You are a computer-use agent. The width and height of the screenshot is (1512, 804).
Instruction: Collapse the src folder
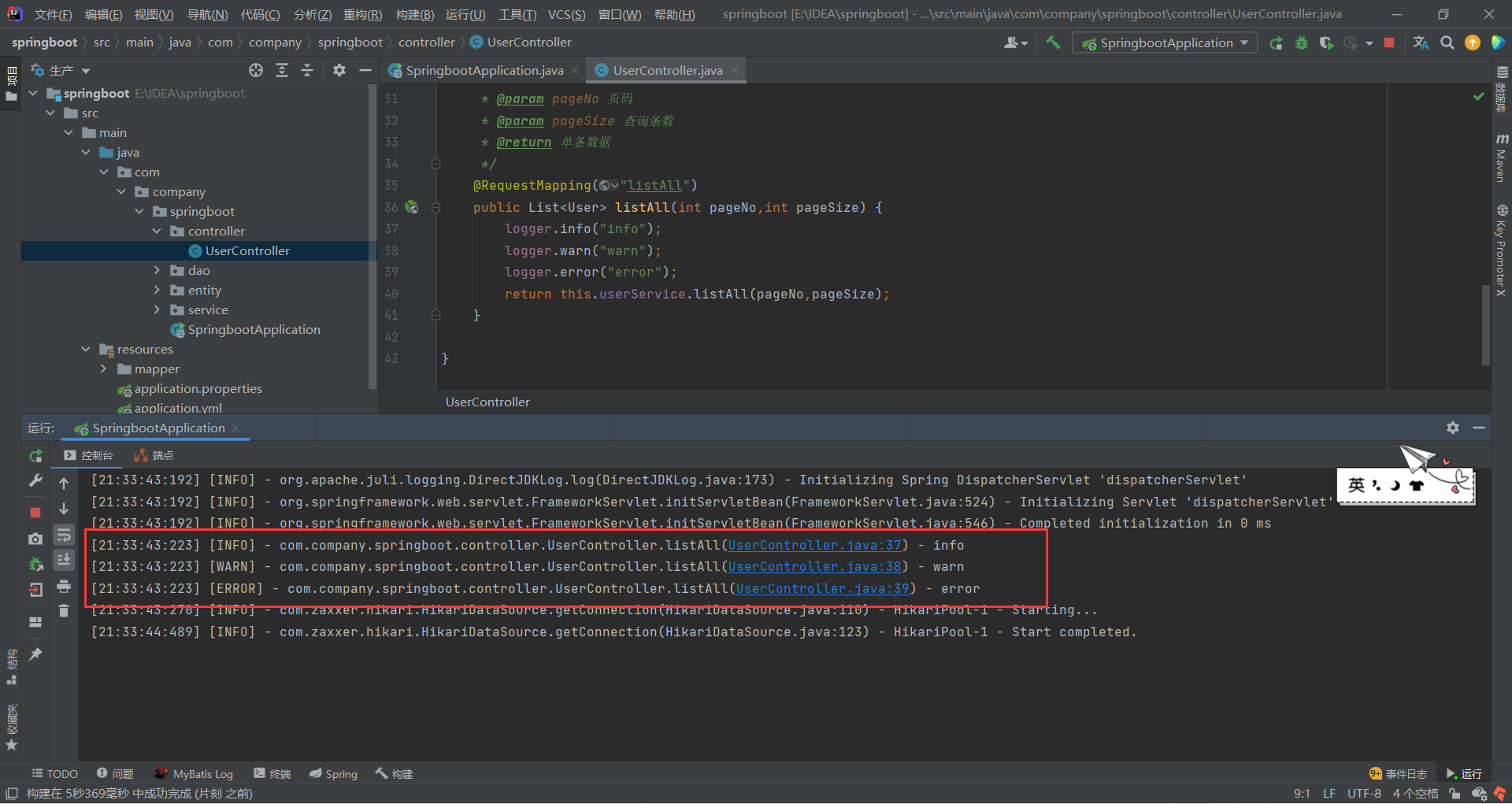click(x=51, y=113)
